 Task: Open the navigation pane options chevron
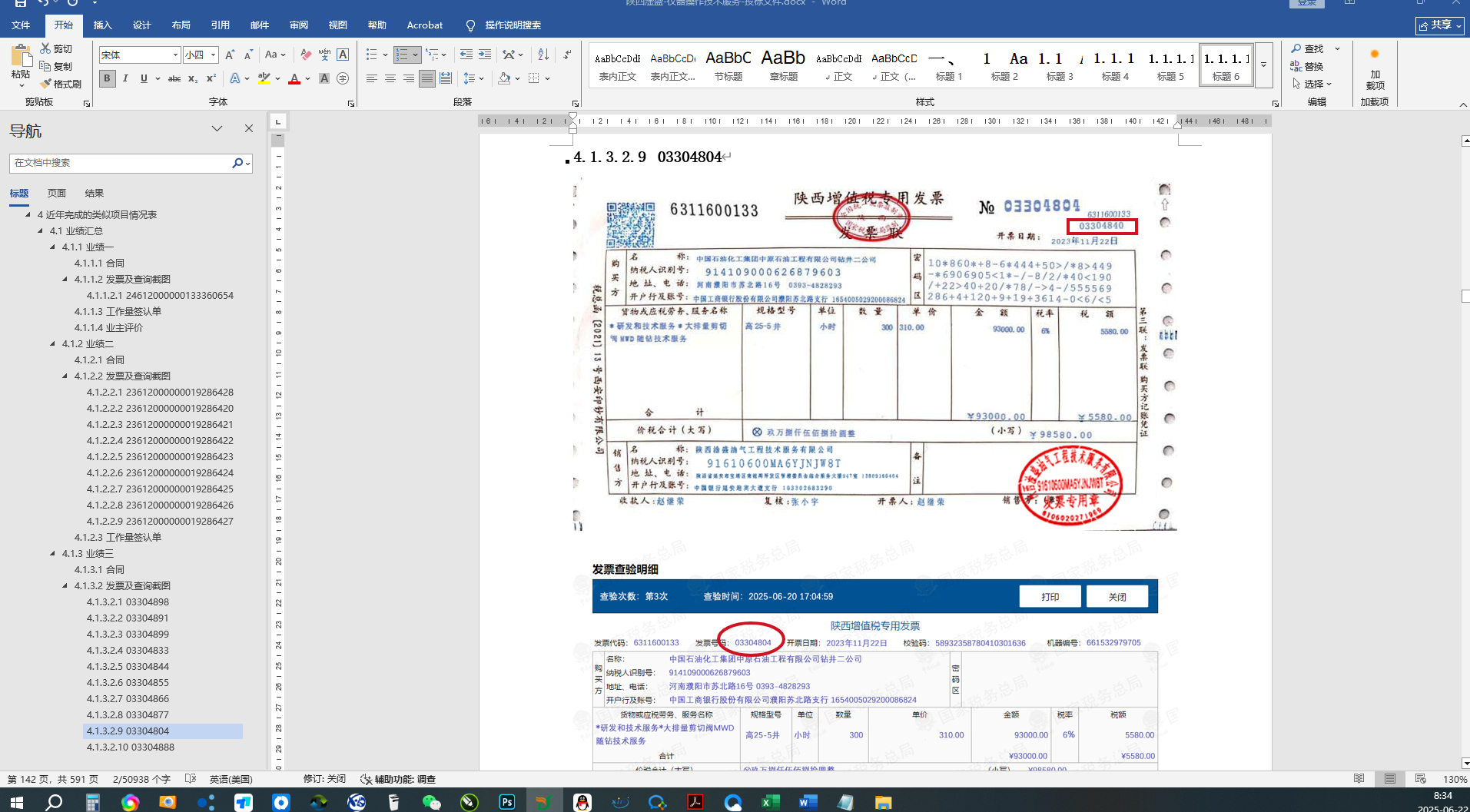pyautogui.click(x=217, y=129)
